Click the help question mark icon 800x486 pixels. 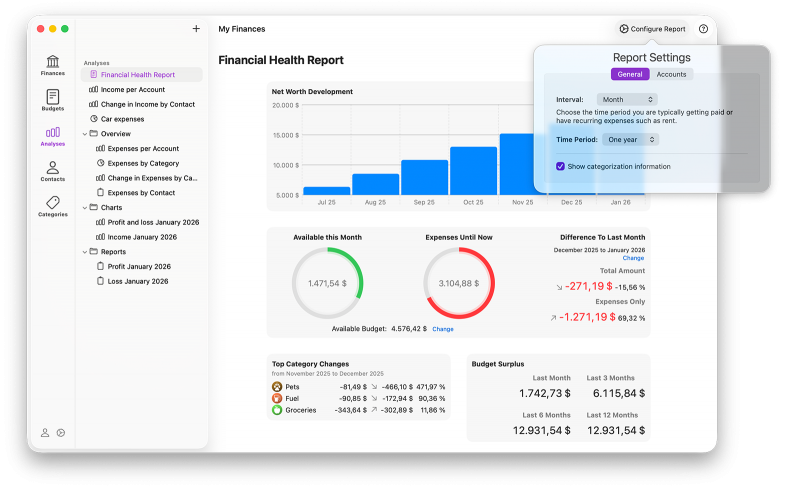point(703,29)
